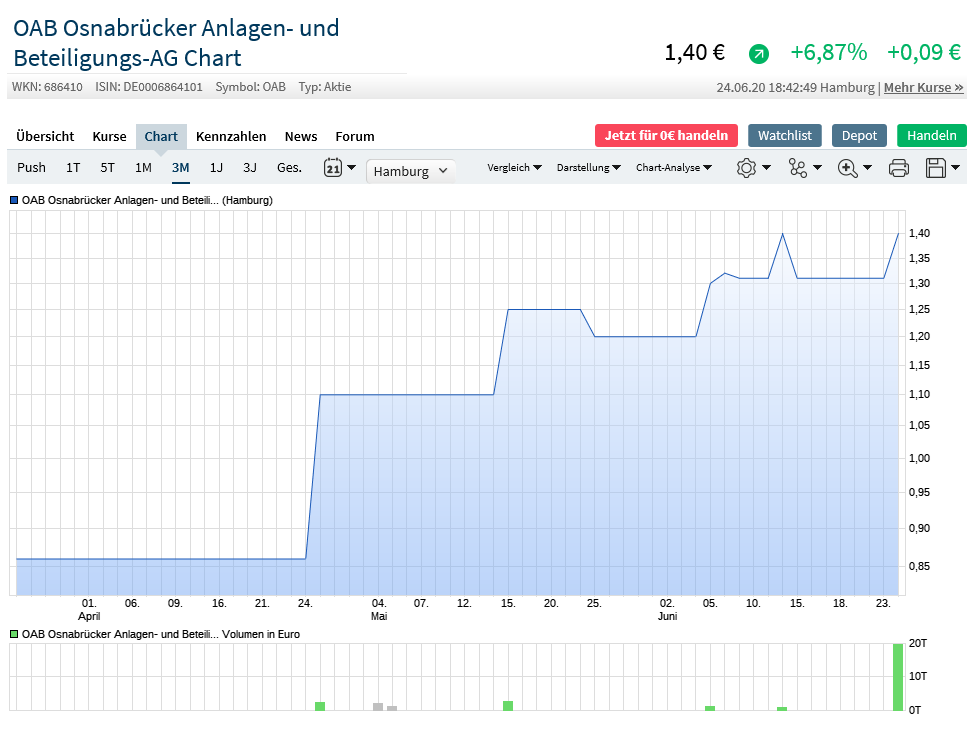Viewport: 978px width, 742px height.
Task: Click the save floppy disk icon
Action: 936,168
